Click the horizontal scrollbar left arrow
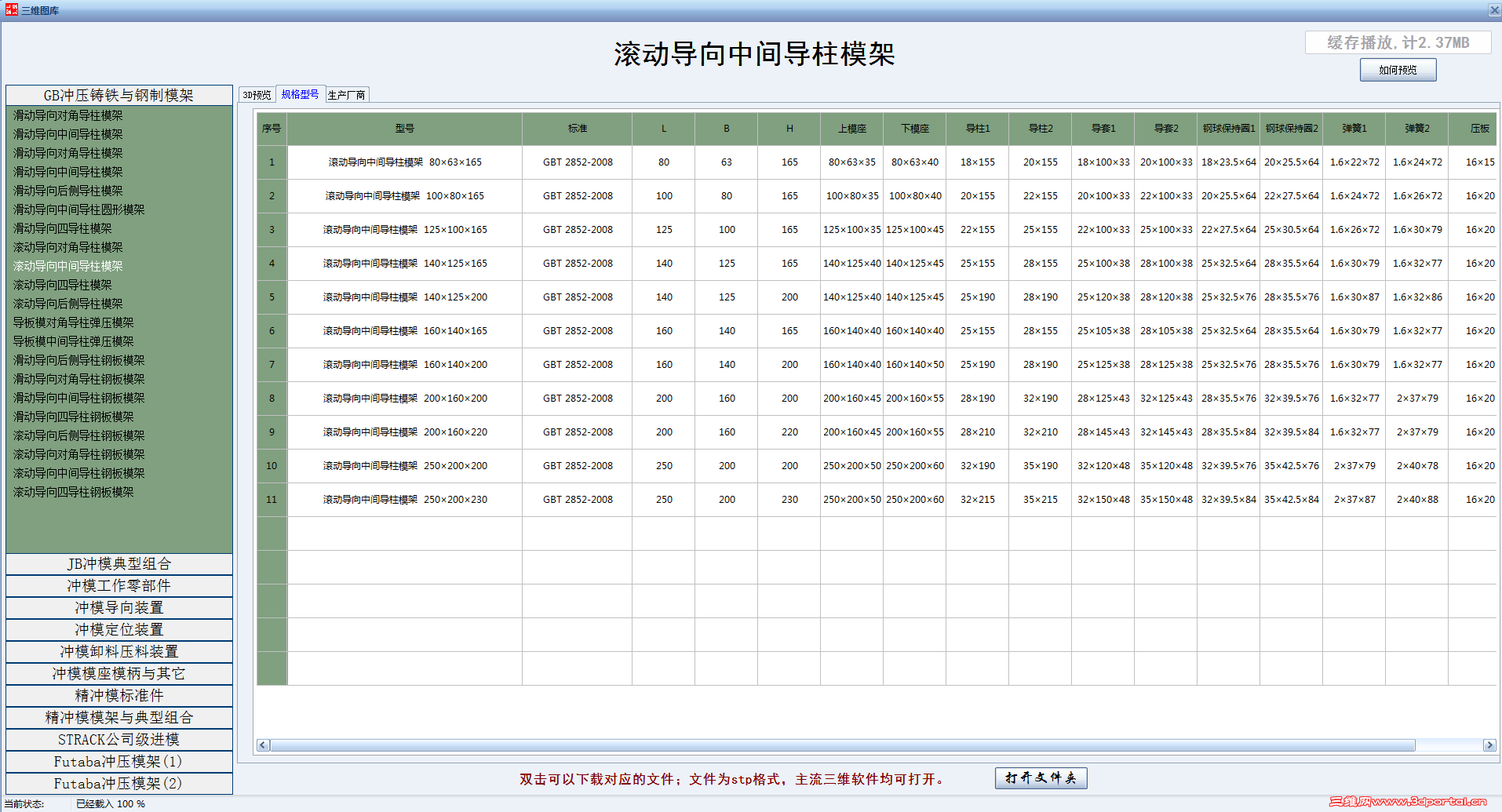 coord(263,745)
